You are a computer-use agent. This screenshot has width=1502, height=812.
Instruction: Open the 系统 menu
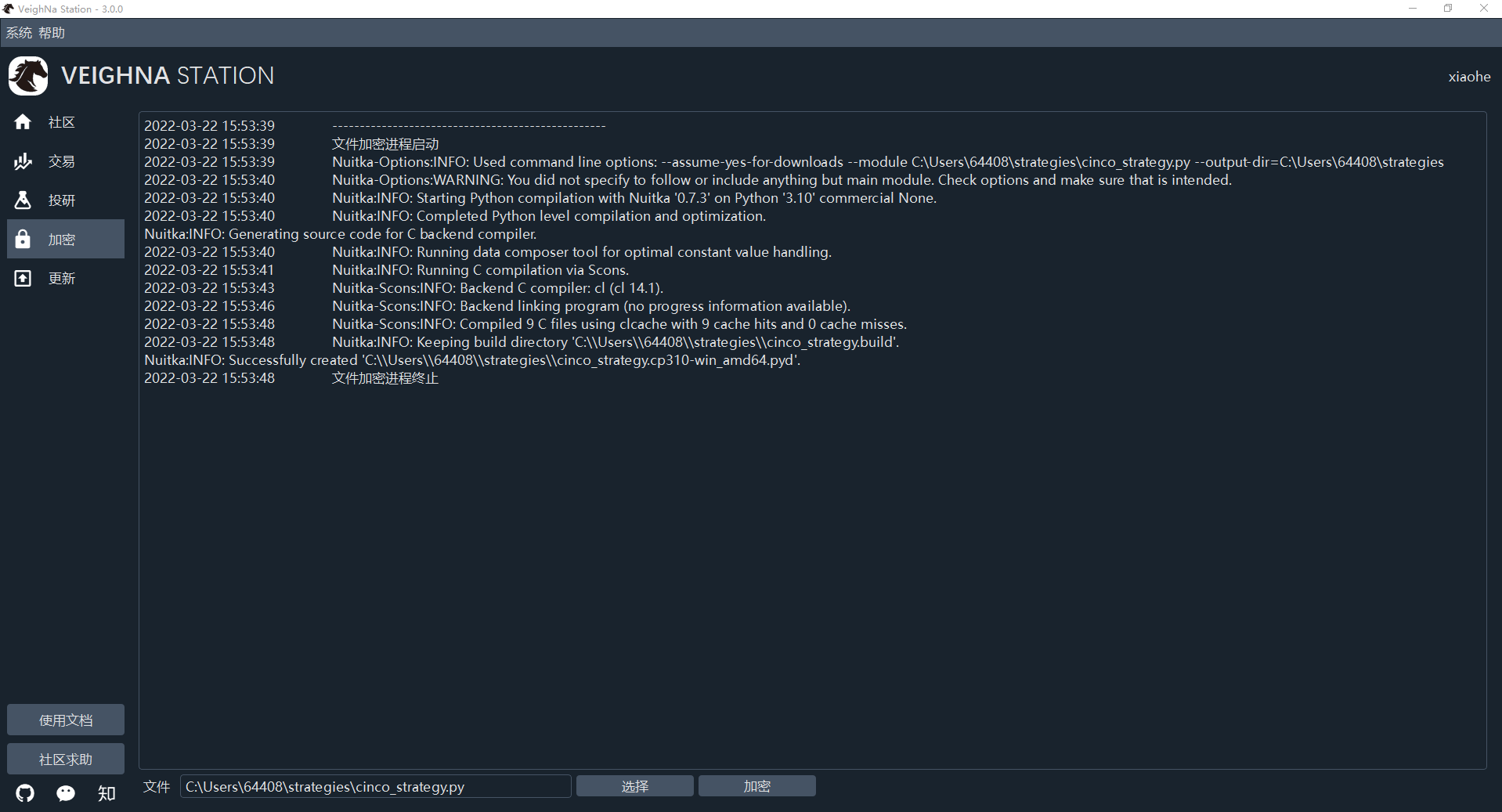click(19, 32)
